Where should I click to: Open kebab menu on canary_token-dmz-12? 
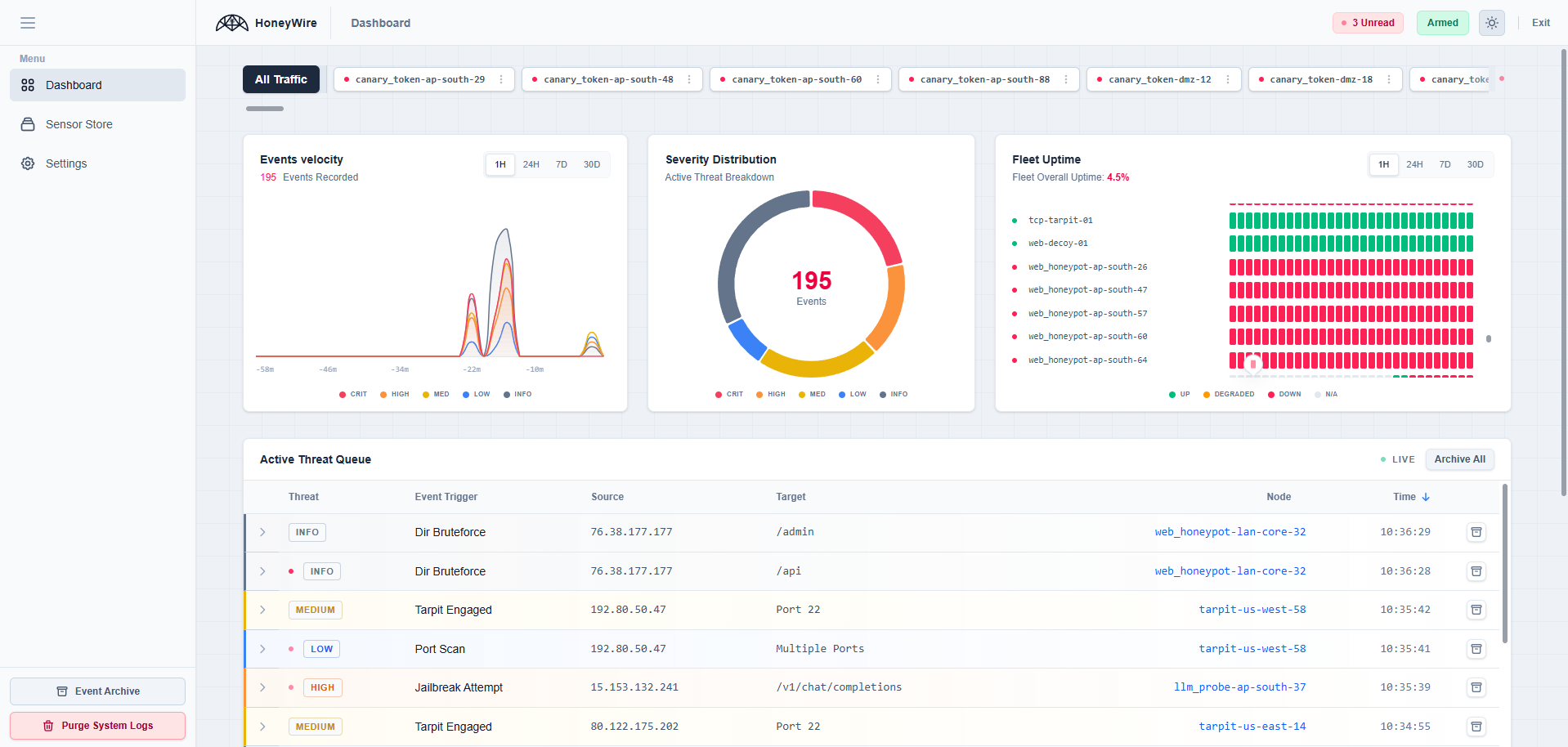pyautogui.click(x=1228, y=79)
